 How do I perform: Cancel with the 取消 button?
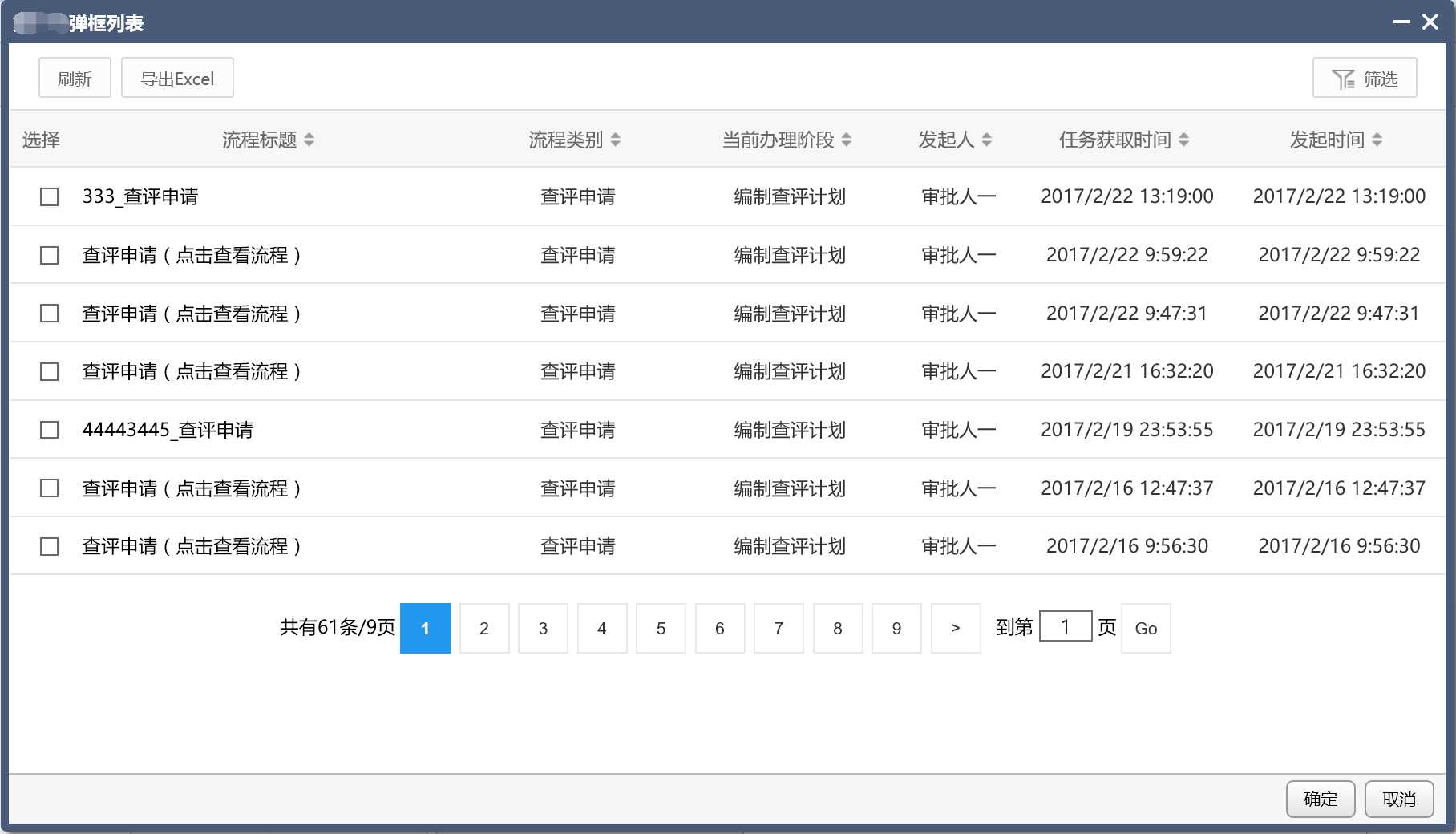1399,799
